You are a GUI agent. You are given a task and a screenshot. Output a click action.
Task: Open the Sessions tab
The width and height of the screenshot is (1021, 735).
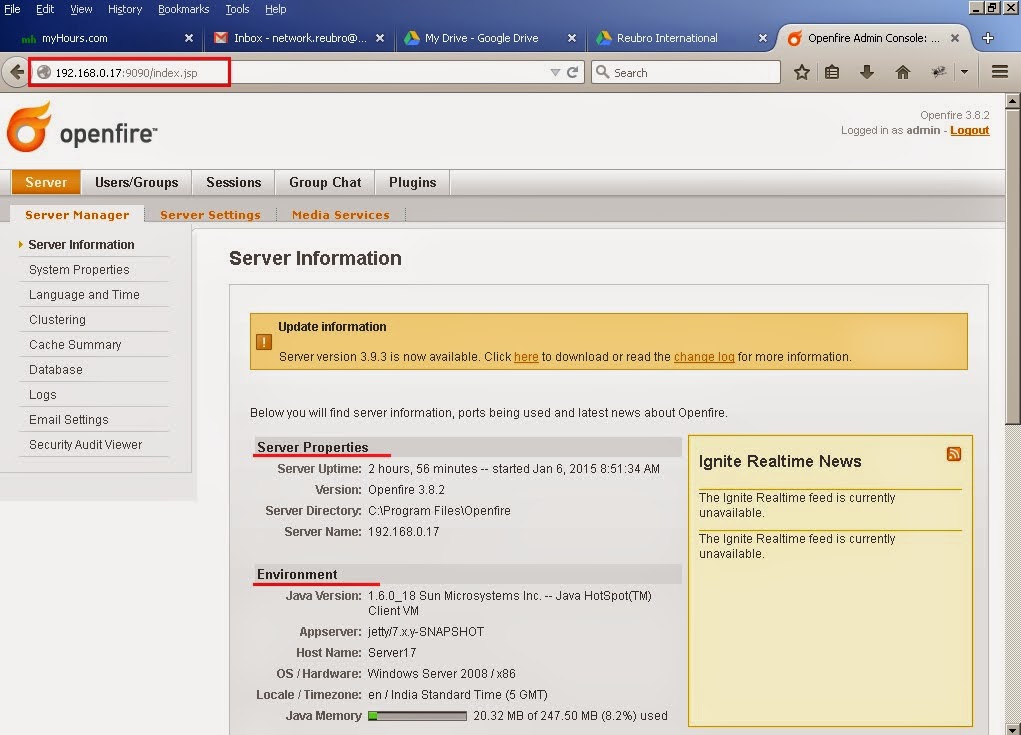tap(234, 182)
